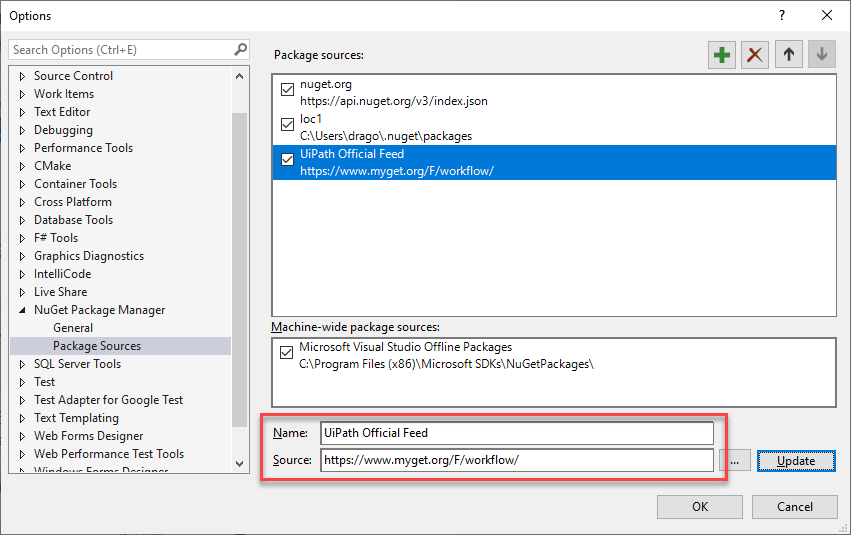Viewport: 851px width, 535px height.
Task: Click the options tree vertical scrollbar
Action: [x=240, y=270]
